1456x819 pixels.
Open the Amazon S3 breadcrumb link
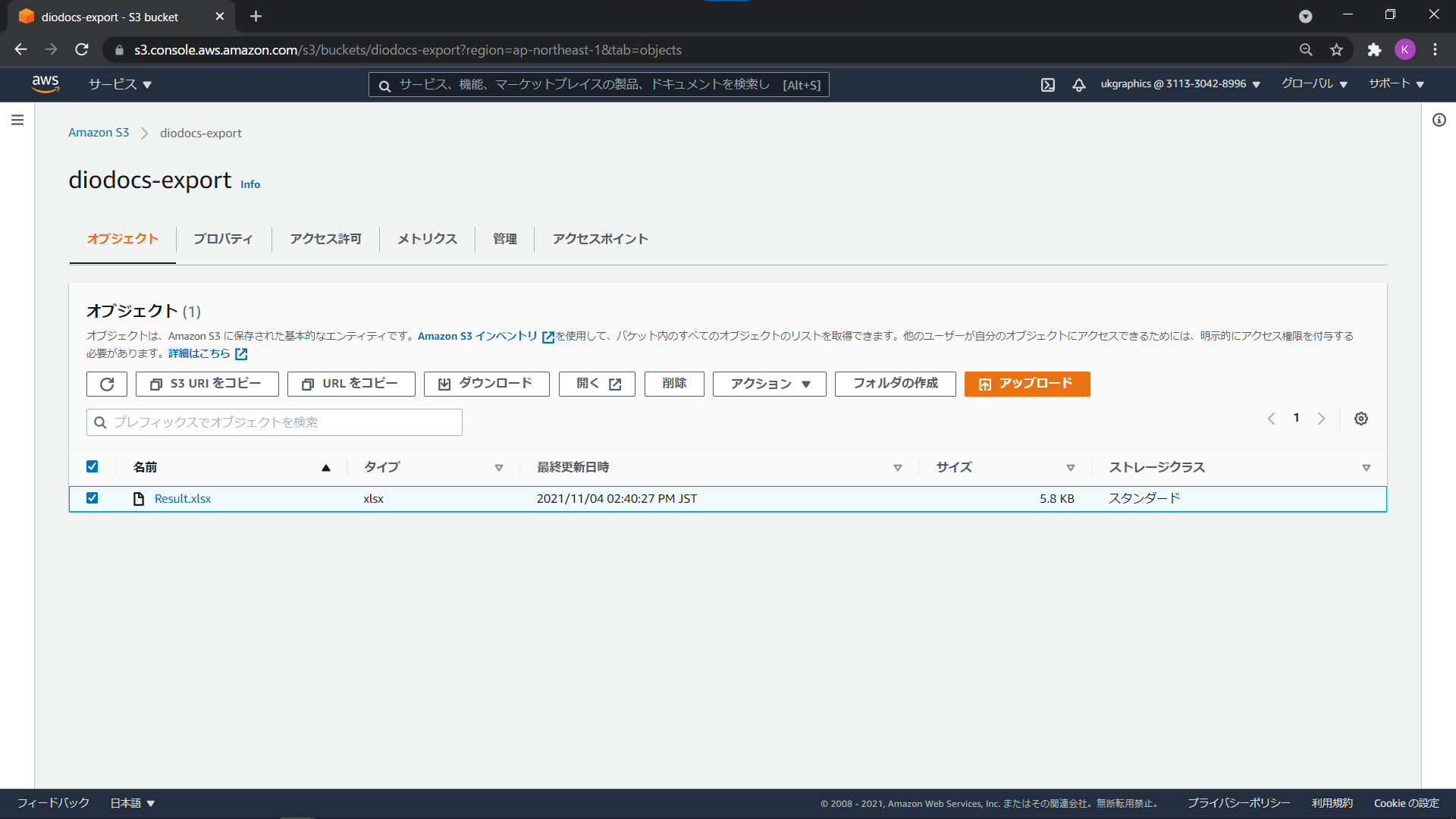point(99,133)
